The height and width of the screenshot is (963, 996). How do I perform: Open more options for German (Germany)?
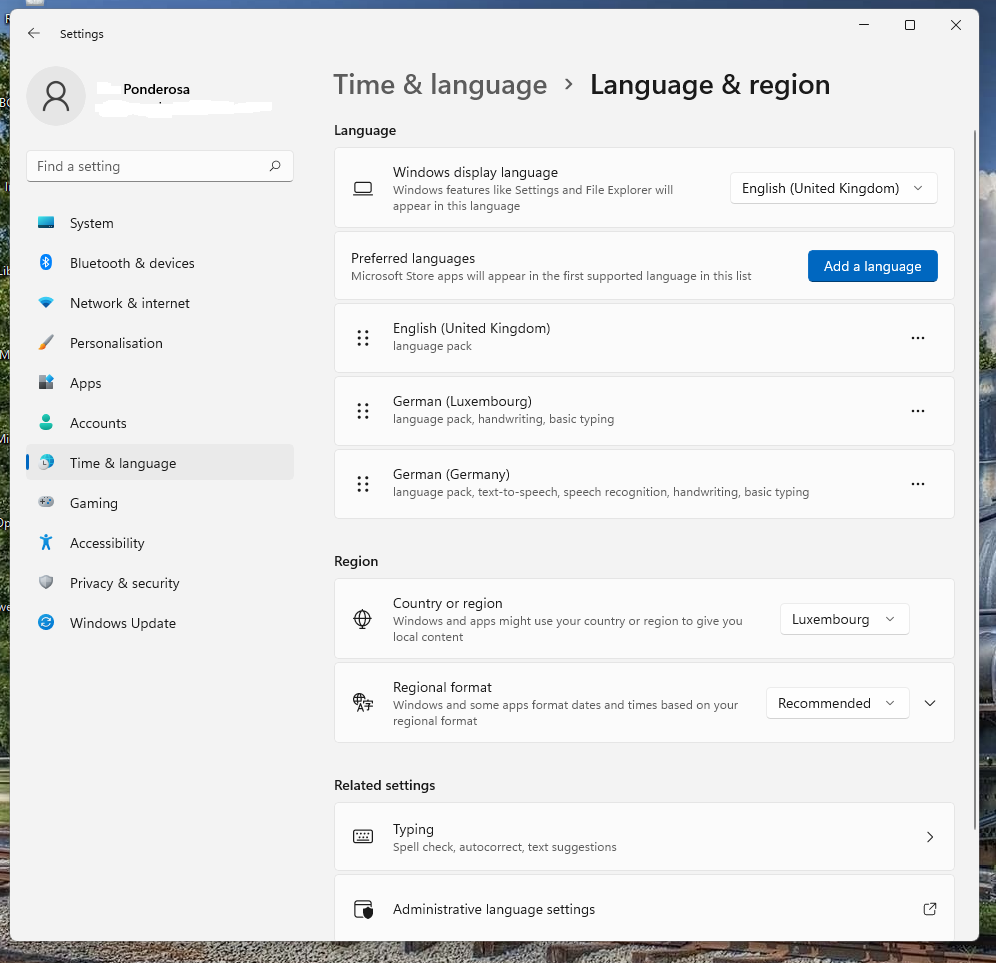click(x=917, y=484)
